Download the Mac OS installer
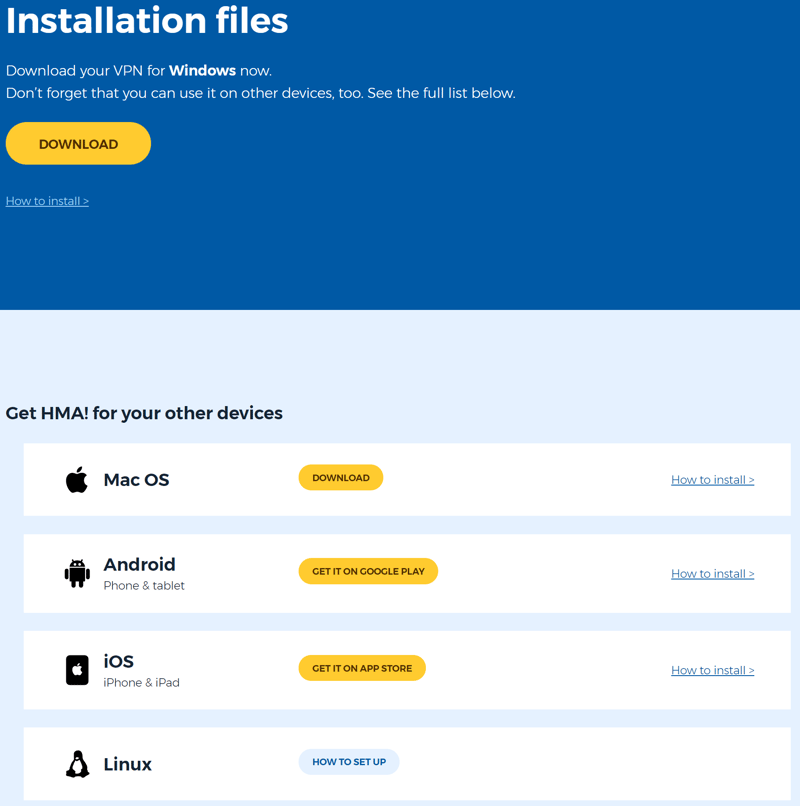The image size is (800, 806). [341, 478]
